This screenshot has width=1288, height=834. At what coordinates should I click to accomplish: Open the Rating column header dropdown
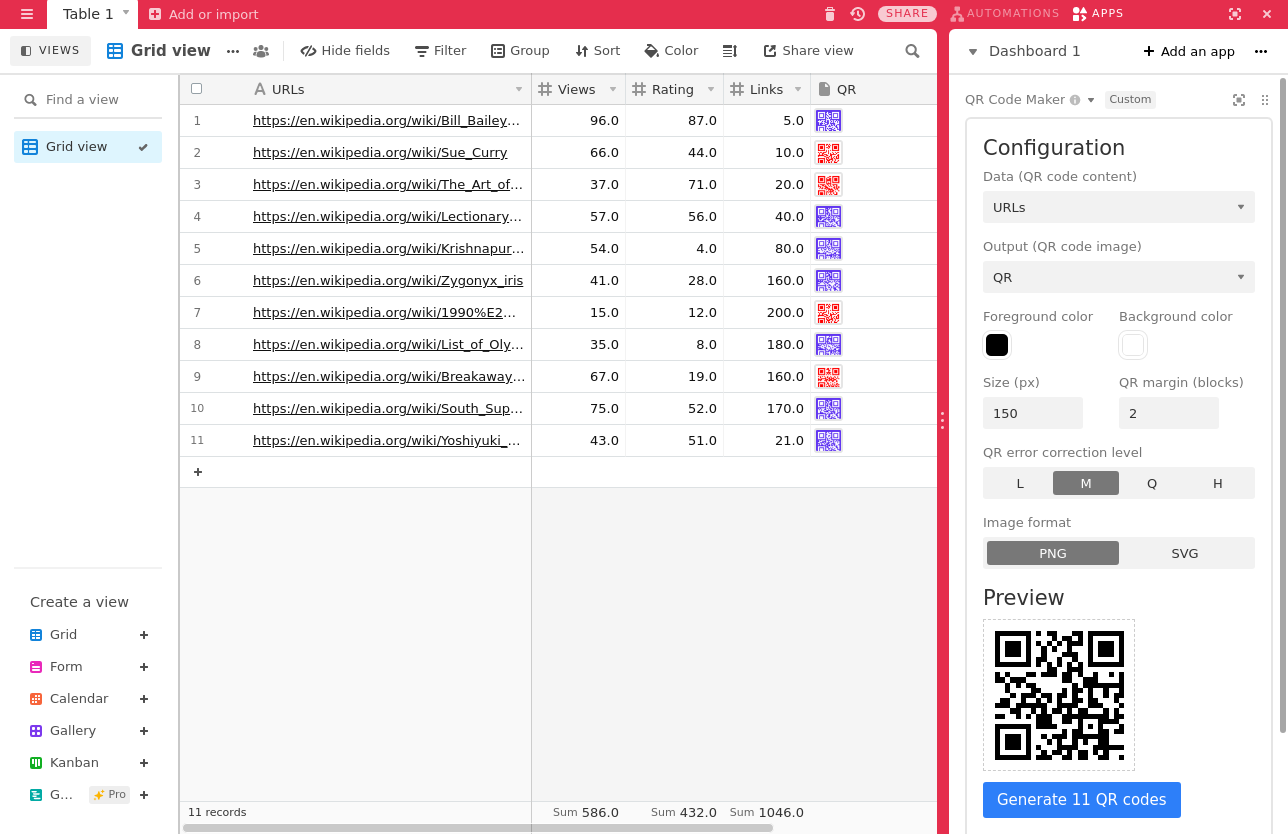(711, 90)
